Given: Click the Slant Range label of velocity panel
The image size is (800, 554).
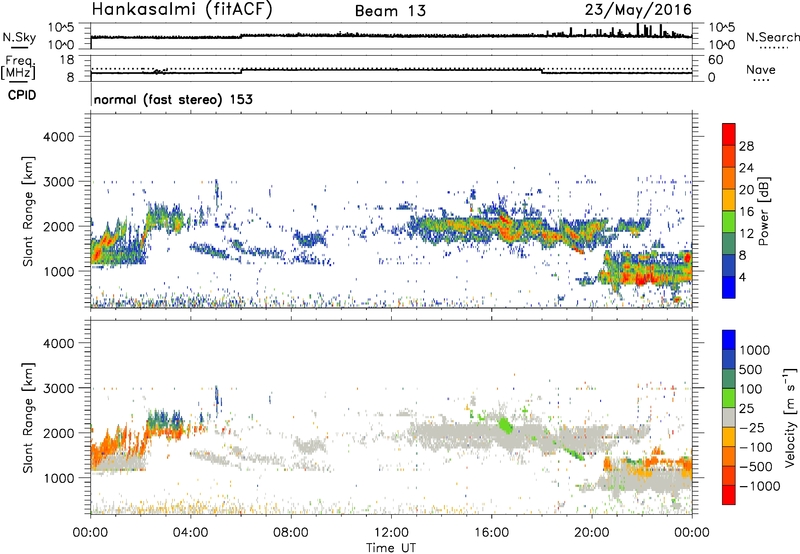Looking at the screenshot, I should pos(28,418).
